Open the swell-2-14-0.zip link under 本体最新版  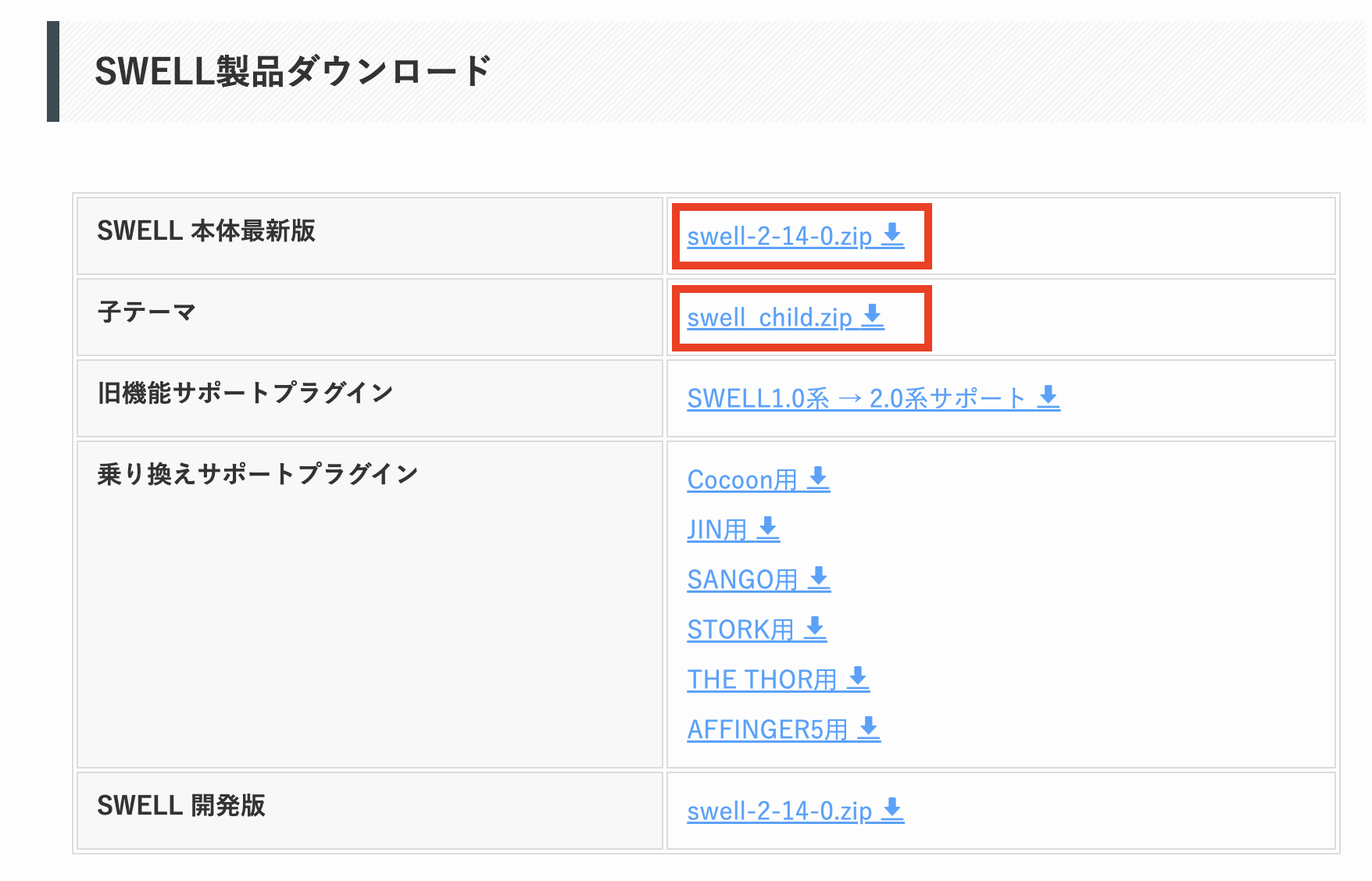(780, 236)
